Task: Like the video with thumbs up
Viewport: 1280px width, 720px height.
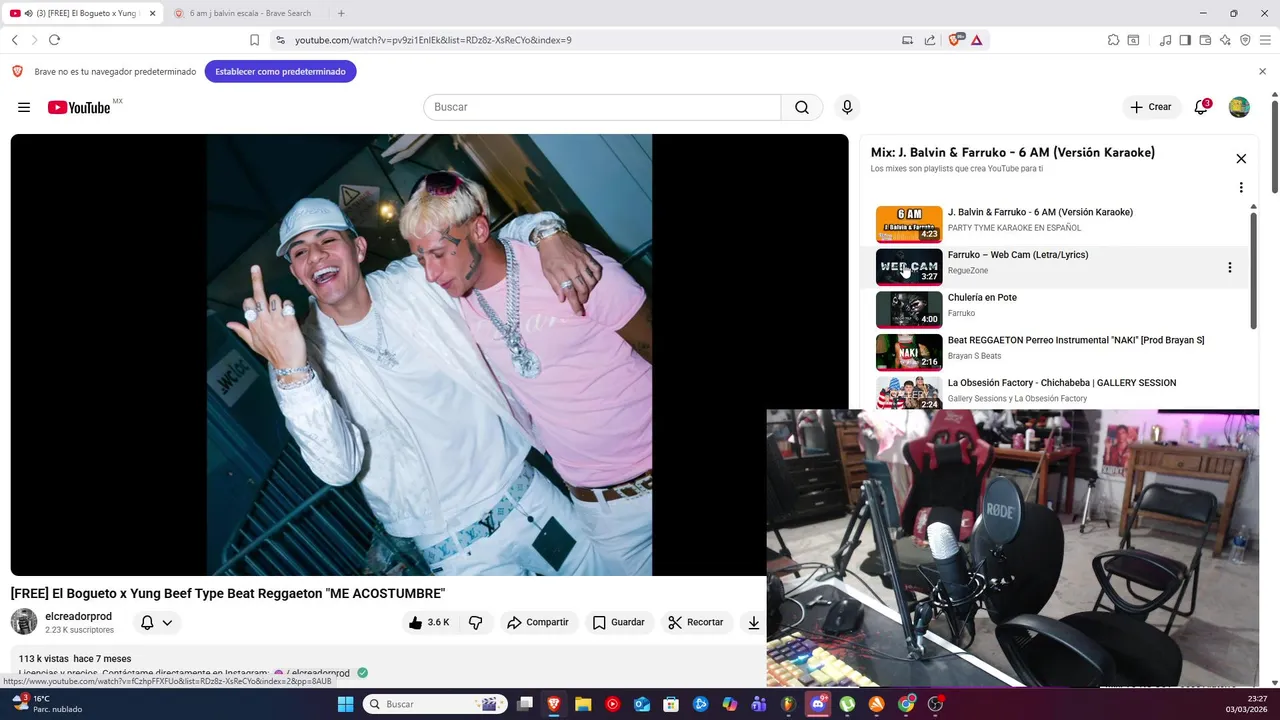Action: [429, 622]
